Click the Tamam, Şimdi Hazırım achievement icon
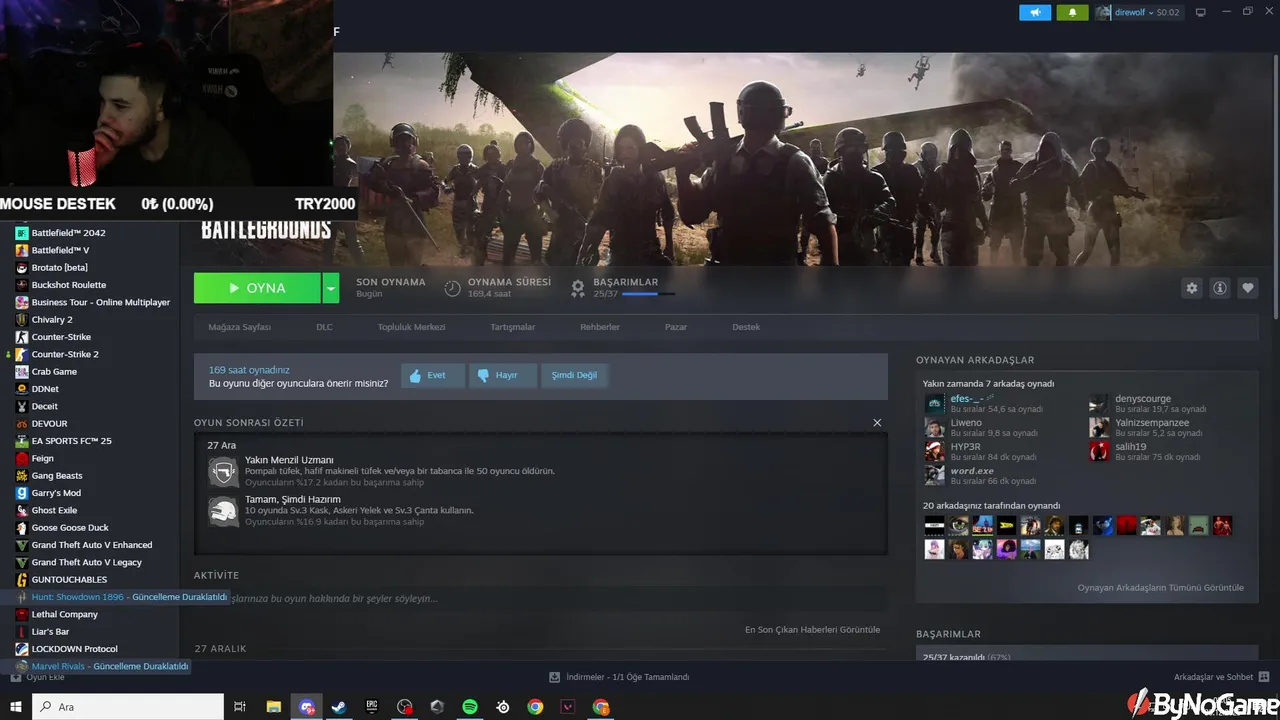 (x=223, y=511)
